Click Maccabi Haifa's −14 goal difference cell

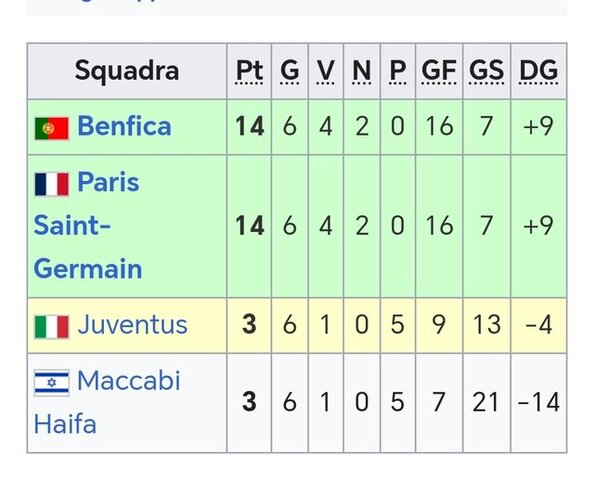tap(538, 403)
